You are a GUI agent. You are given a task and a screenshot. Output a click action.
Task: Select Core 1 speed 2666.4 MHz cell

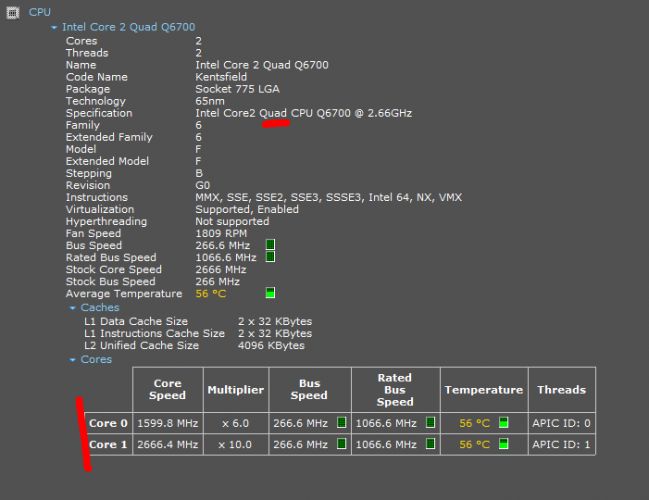(x=168, y=444)
